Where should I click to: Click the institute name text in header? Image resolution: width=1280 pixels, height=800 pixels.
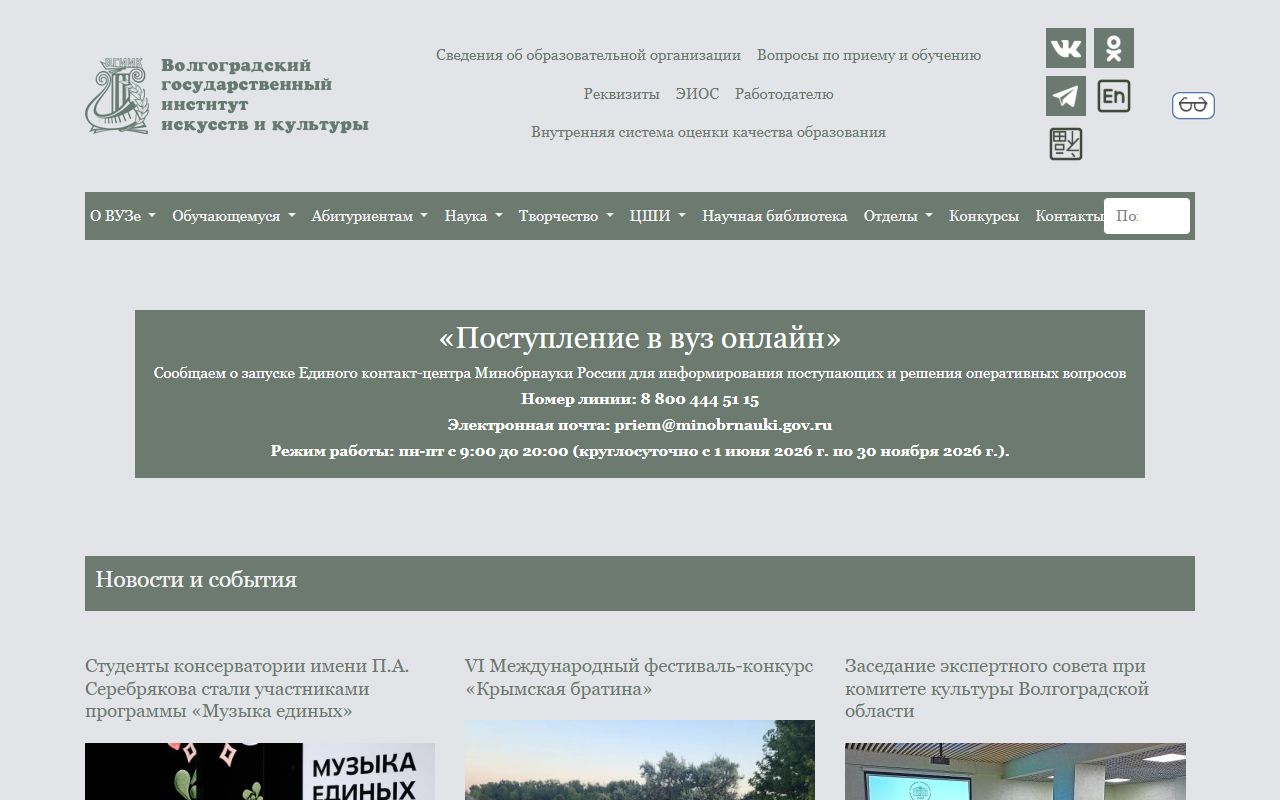(x=265, y=95)
